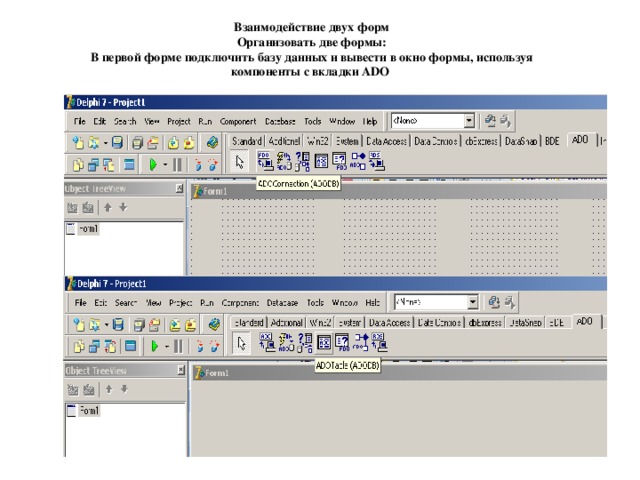640x480 pixels.
Task: Select ADOStoredProc component in lower Delphi window
Action: [x=361, y=342]
